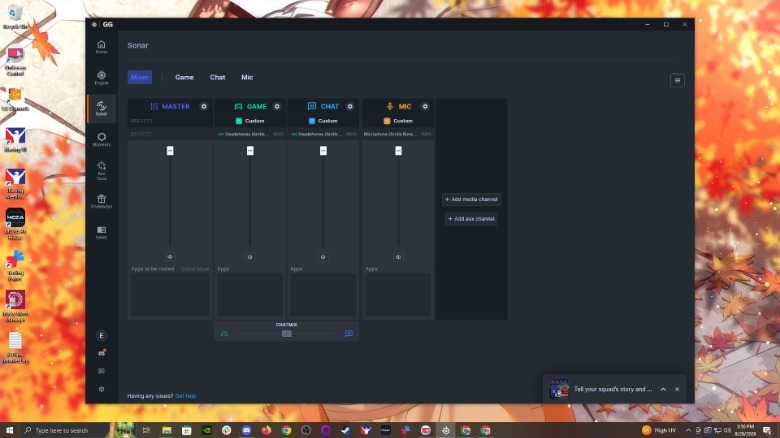The height and width of the screenshot is (438, 780).
Task: Open the Giveaways section in sidebar
Action: pyautogui.click(x=101, y=201)
